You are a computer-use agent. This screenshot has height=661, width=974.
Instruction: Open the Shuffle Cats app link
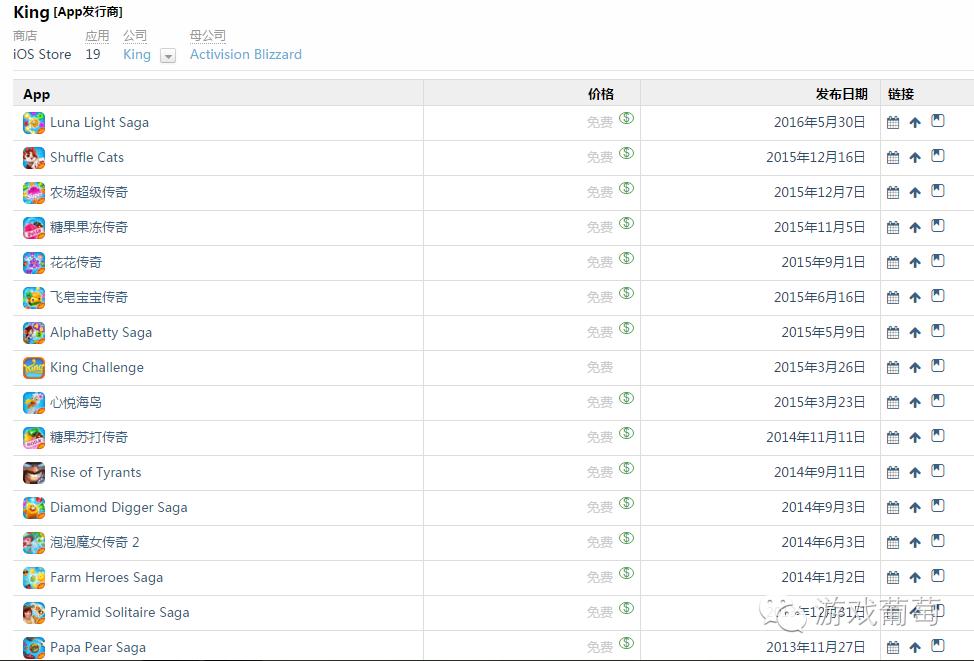(x=87, y=157)
